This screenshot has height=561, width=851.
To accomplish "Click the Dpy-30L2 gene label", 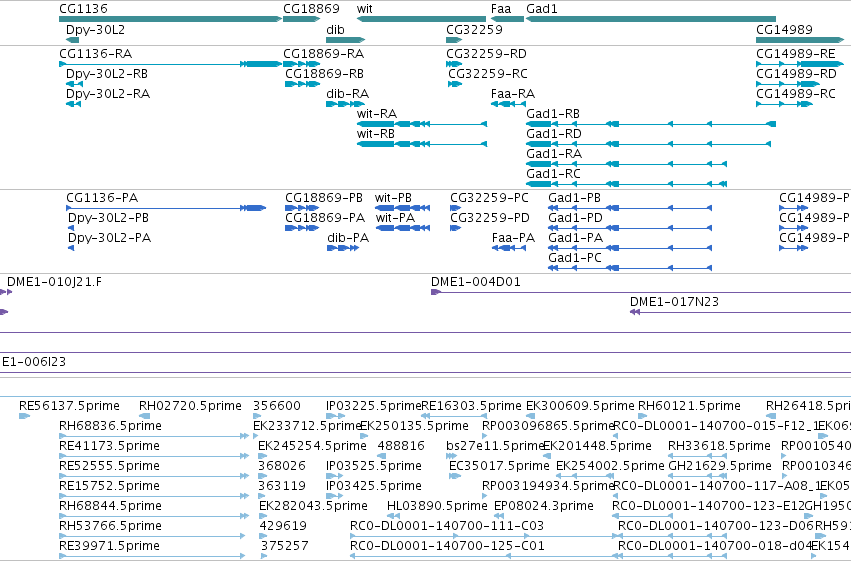I will [95, 29].
